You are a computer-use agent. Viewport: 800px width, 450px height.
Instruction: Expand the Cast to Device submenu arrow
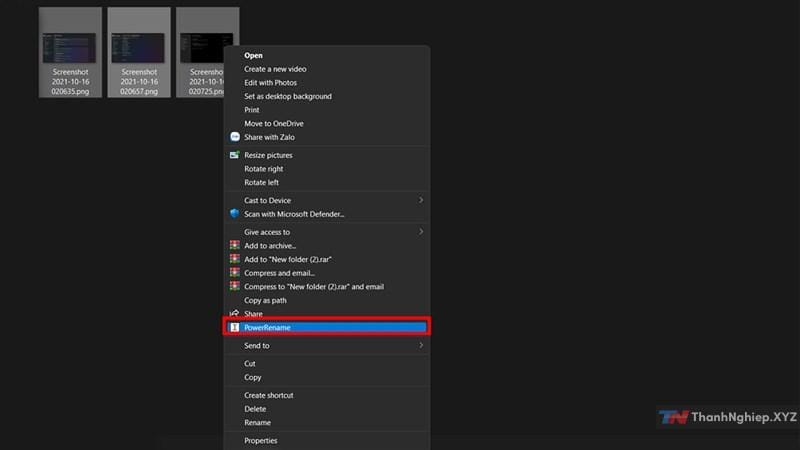click(421, 200)
